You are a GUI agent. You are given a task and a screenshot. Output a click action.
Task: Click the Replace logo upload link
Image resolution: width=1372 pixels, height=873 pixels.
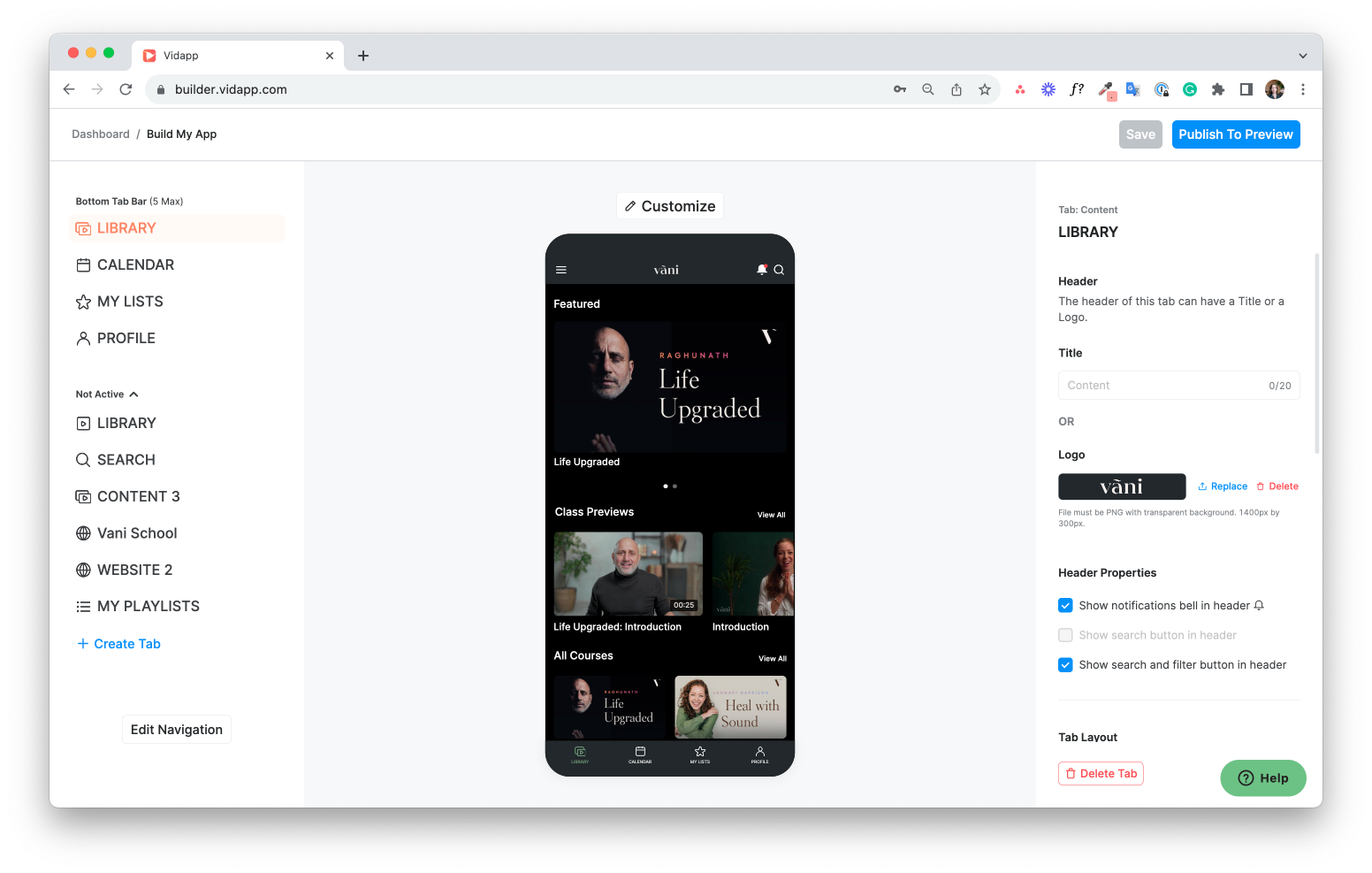(1223, 486)
